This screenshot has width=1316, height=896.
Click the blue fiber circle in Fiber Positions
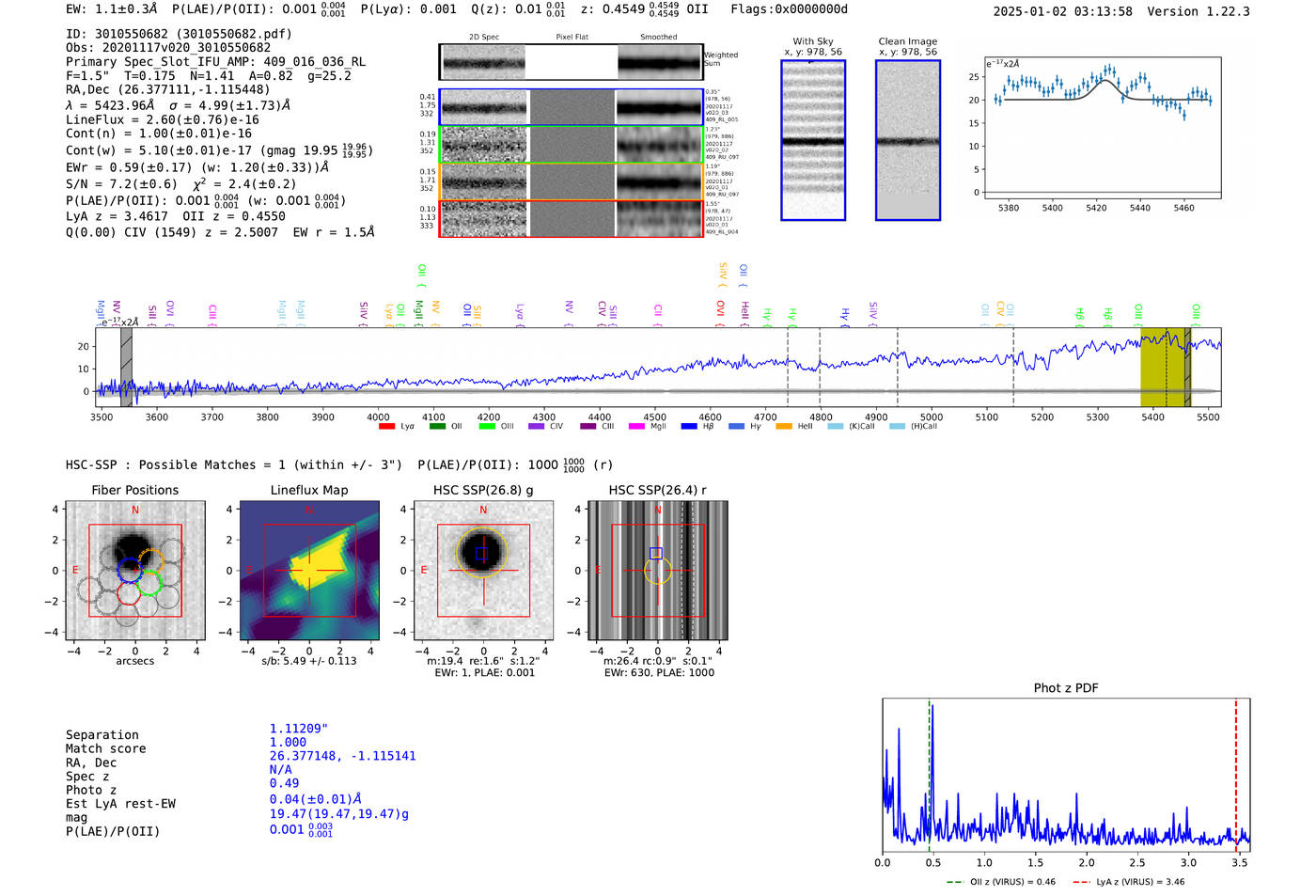click(128, 569)
